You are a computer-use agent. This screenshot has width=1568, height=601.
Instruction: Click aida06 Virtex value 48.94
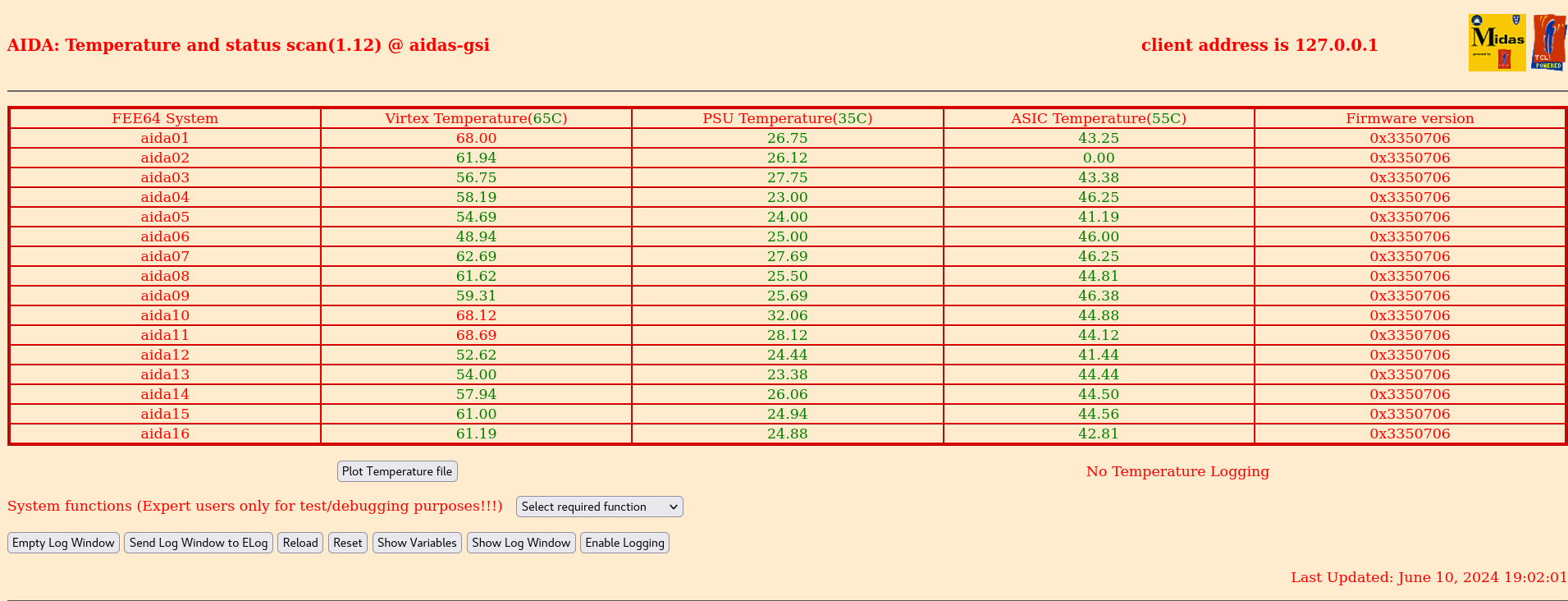pos(476,236)
